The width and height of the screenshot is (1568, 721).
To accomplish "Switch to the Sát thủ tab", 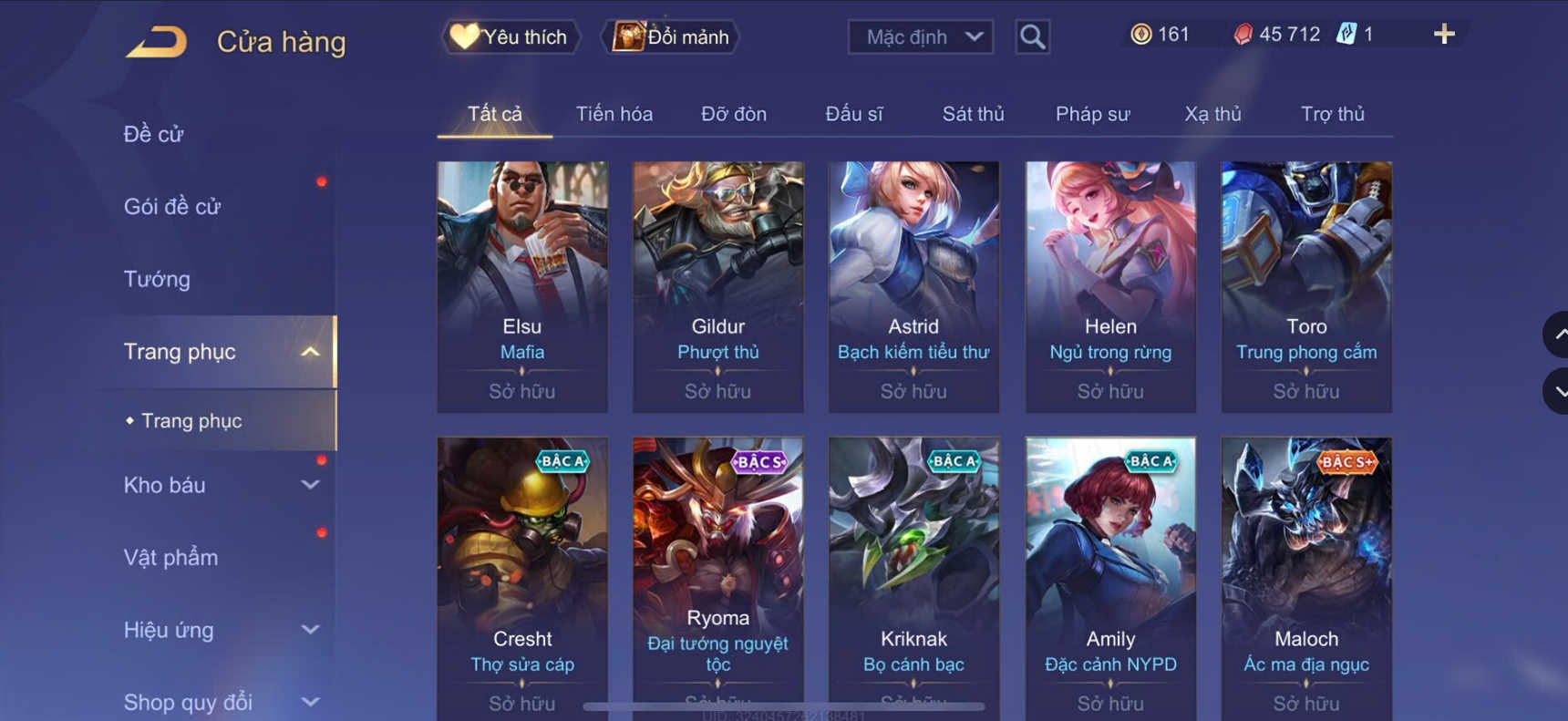I will [973, 114].
